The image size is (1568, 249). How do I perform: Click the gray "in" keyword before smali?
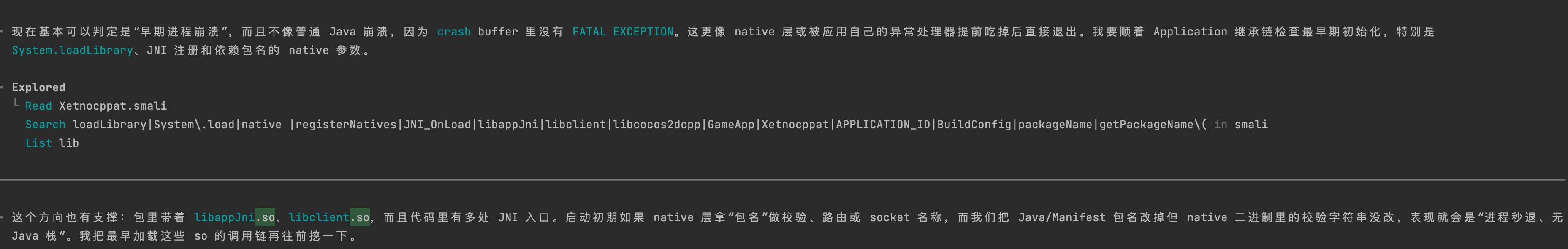1221,125
